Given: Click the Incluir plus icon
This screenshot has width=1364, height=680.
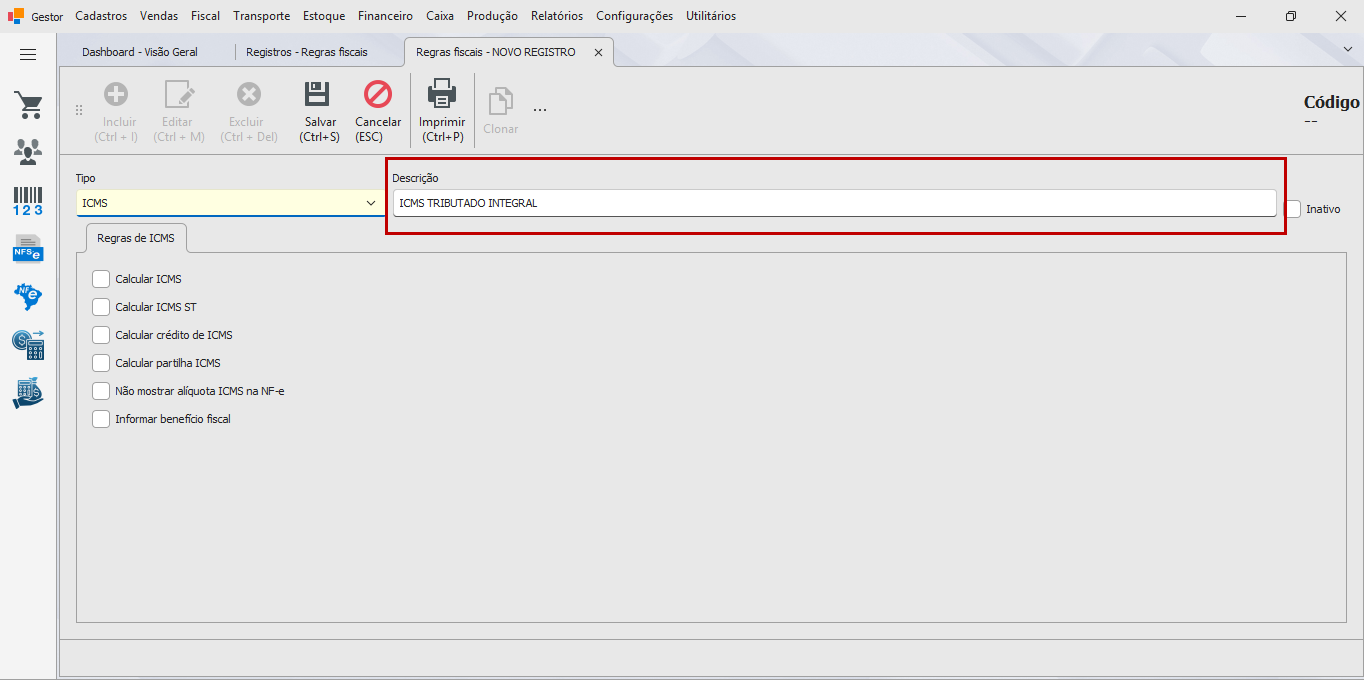Looking at the screenshot, I should (117, 95).
